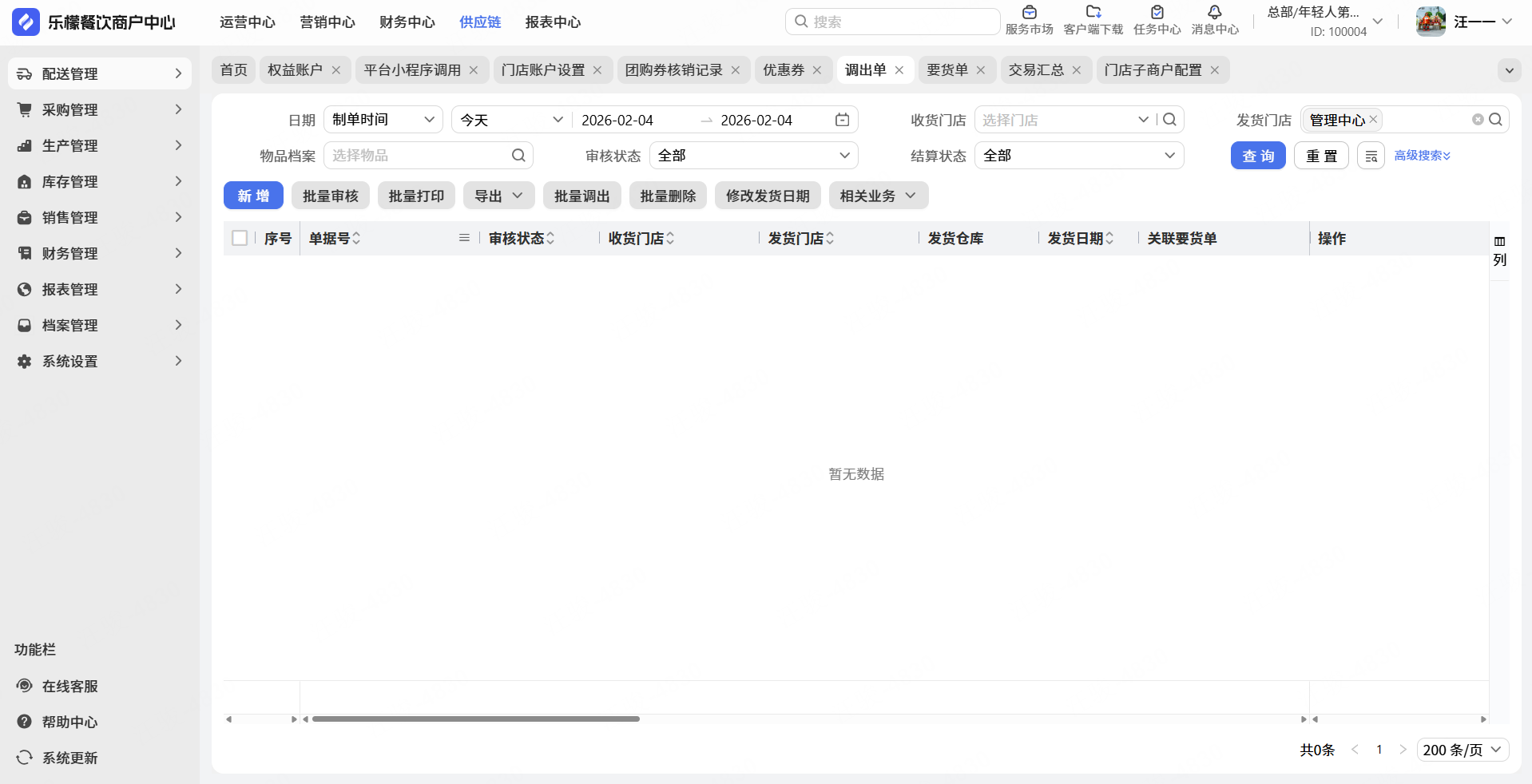
Task: Switch to the 团购券核销记录 tab
Action: (x=673, y=70)
